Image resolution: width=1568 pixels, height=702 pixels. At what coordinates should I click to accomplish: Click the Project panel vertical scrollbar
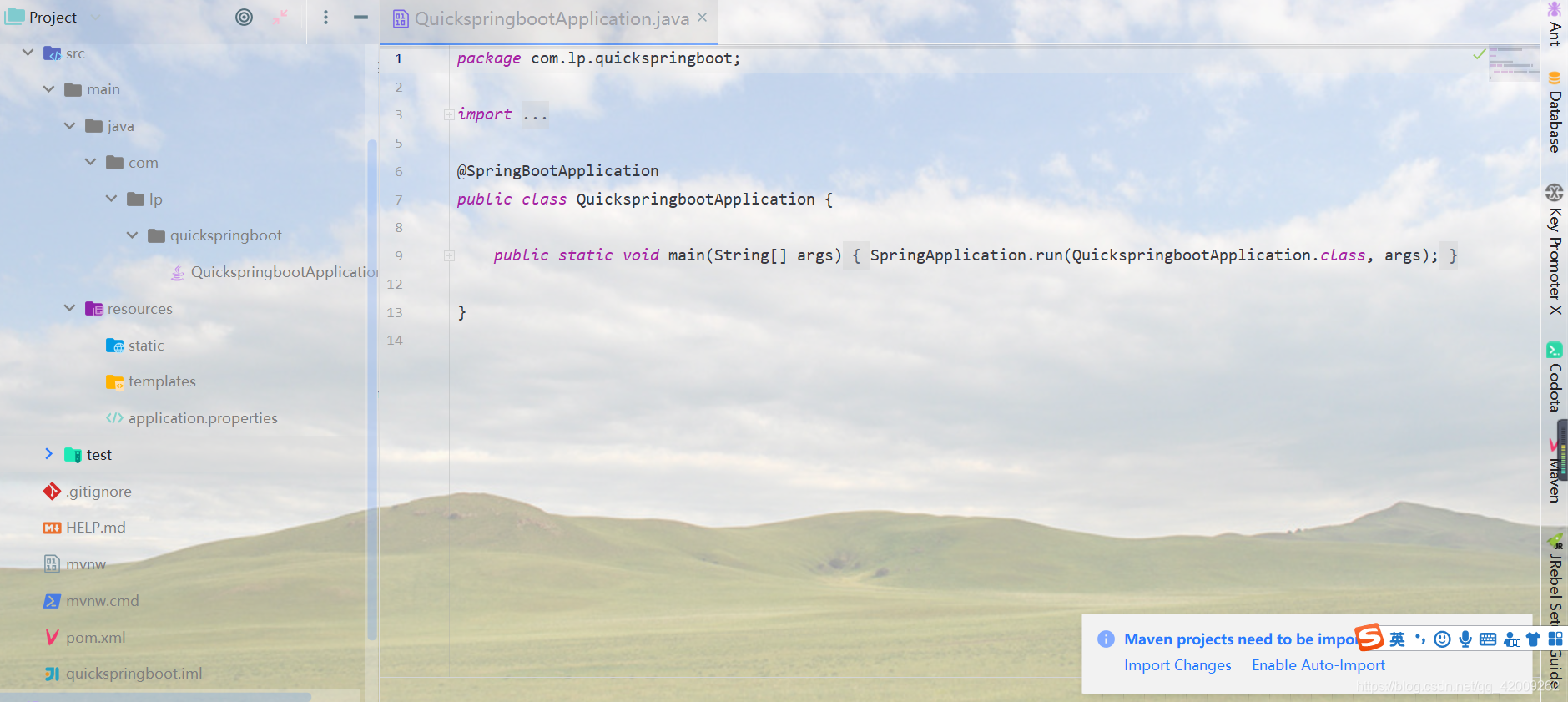[371, 388]
